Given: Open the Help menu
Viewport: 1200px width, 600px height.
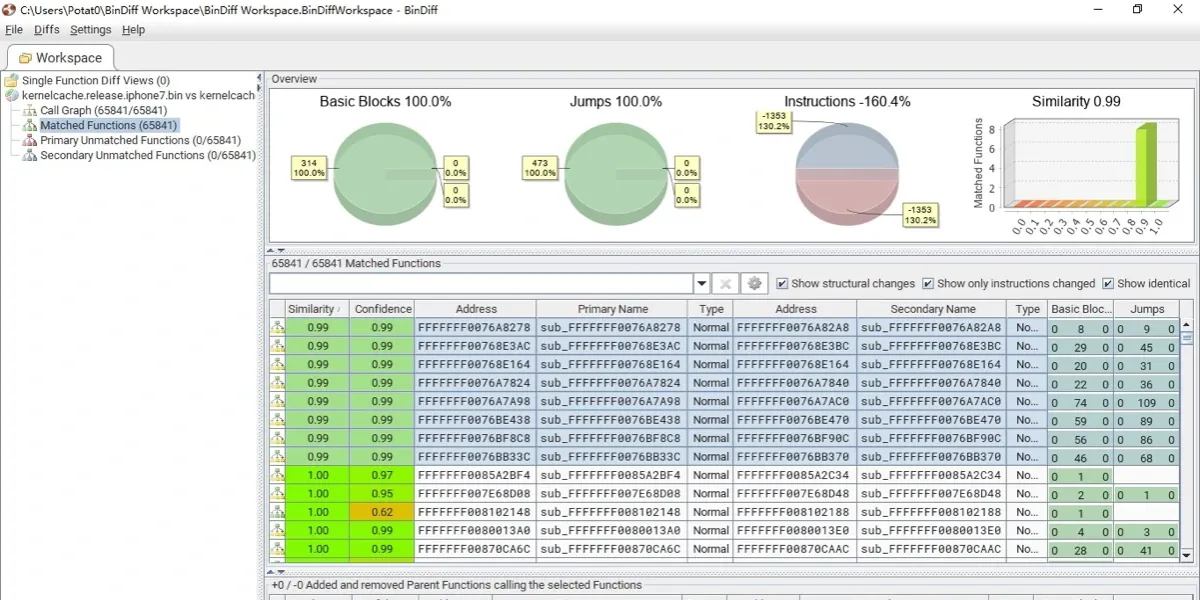Looking at the screenshot, I should pyautogui.click(x=133, y=30).
